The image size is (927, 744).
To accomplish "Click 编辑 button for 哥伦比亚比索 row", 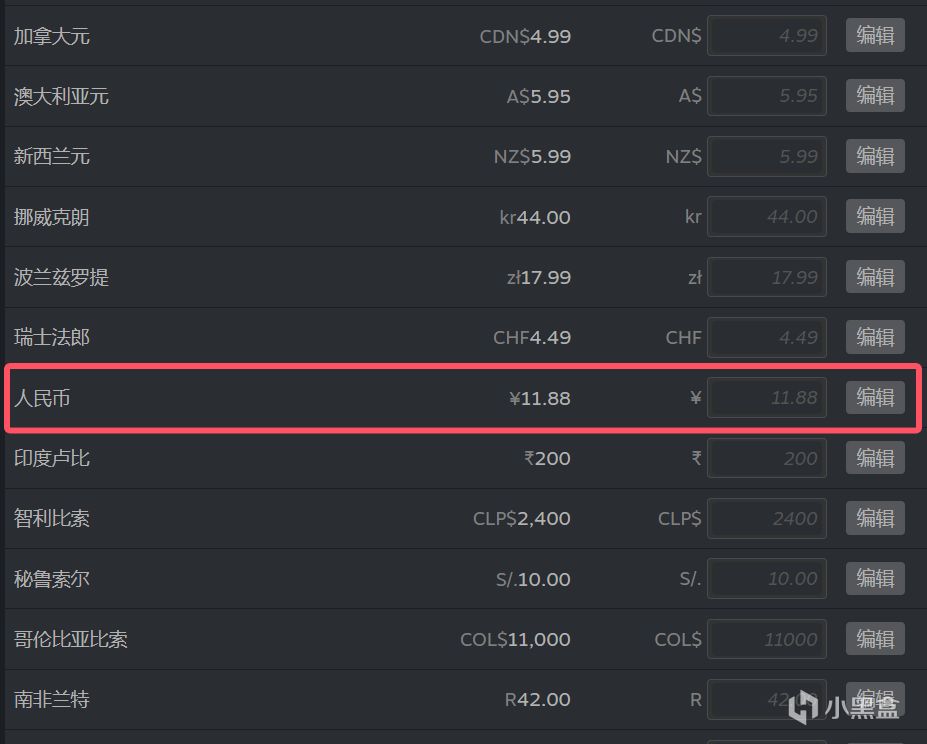I will [x=875, y=639].
